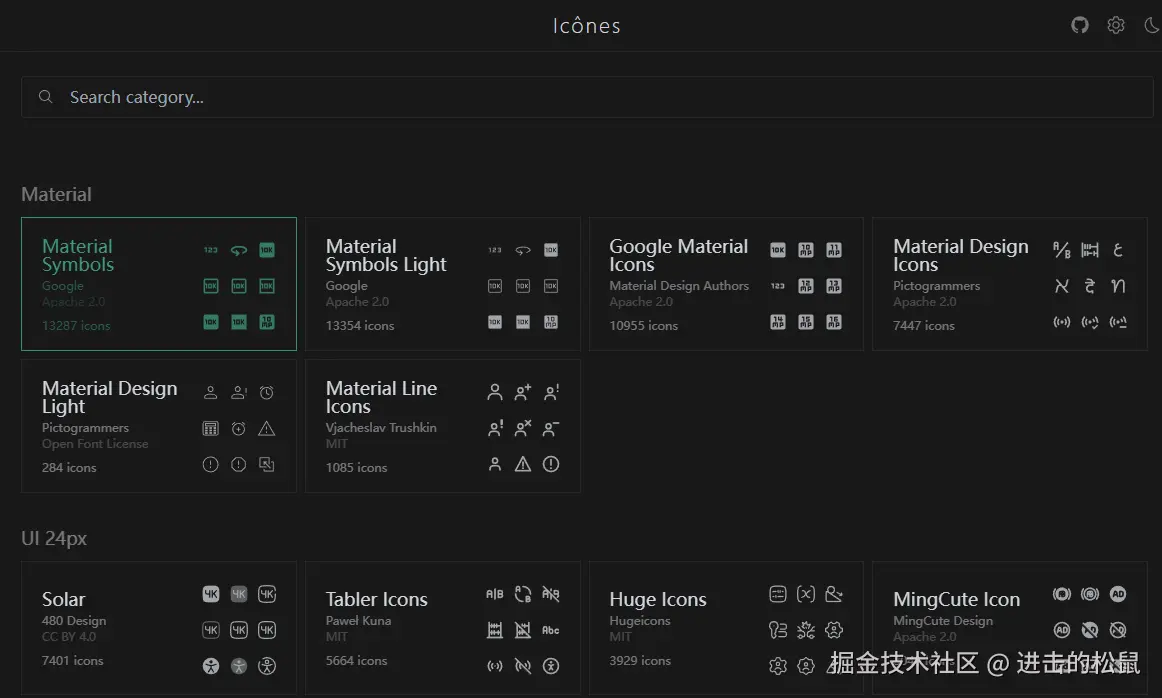This screenshot has width=1162, height=698.
Task: Open the Google Material Icons collection
Action: pos(726,284)
